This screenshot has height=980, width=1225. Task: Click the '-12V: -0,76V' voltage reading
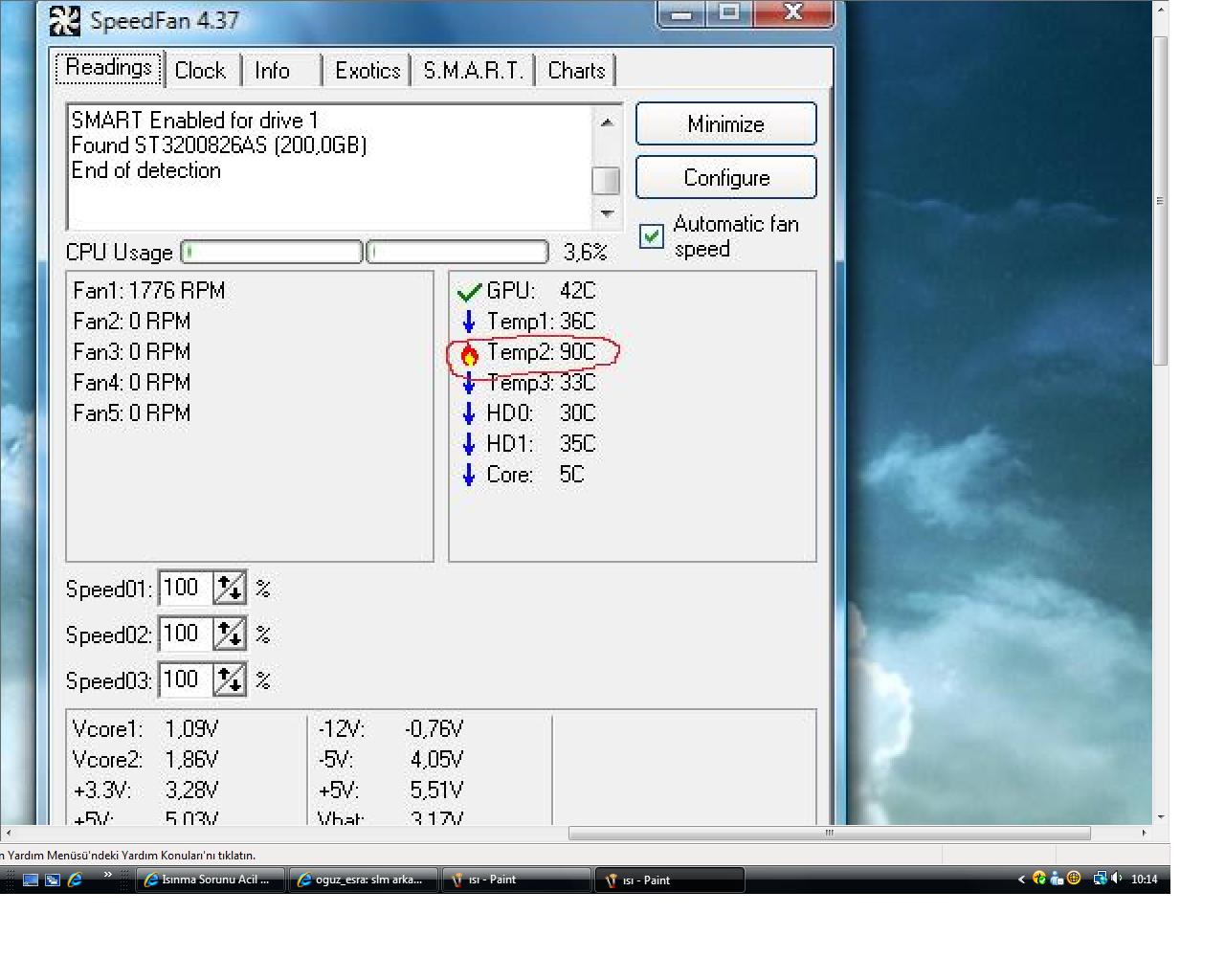pos(390,729)
